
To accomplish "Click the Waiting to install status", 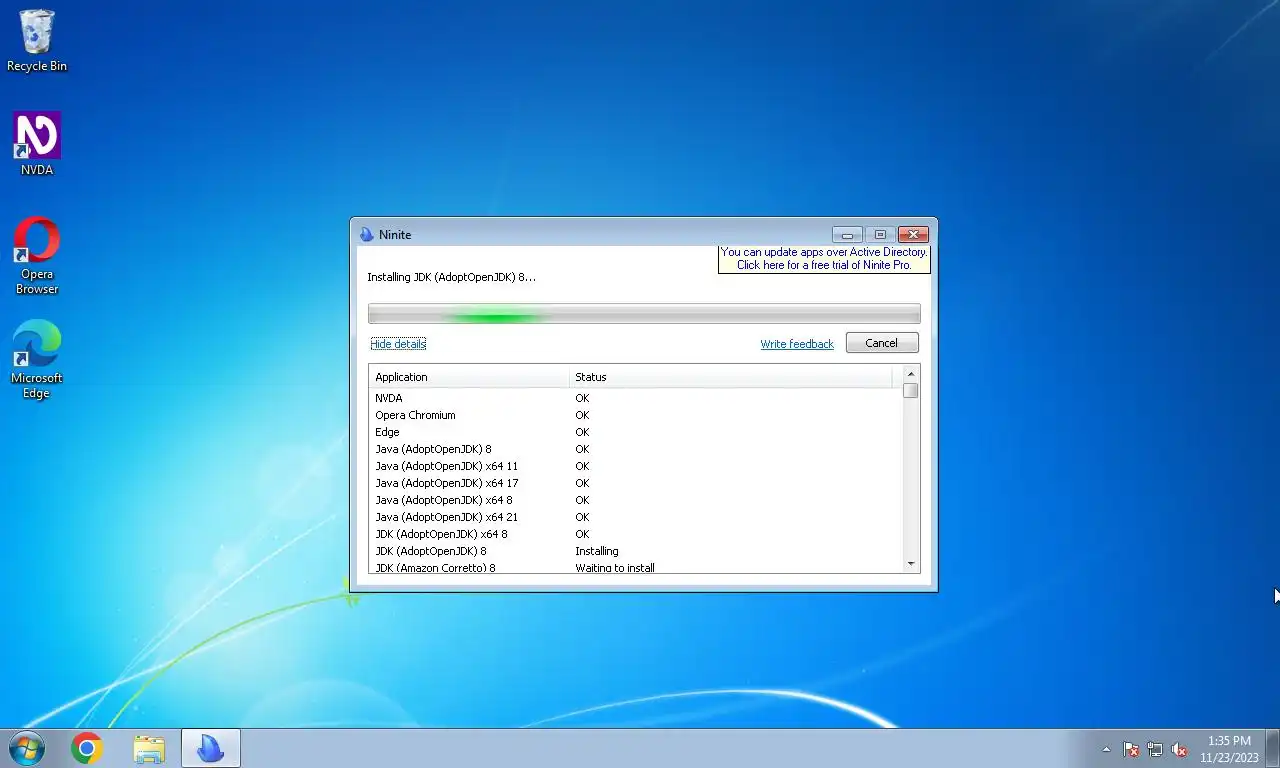I will [x=615, y=568].
